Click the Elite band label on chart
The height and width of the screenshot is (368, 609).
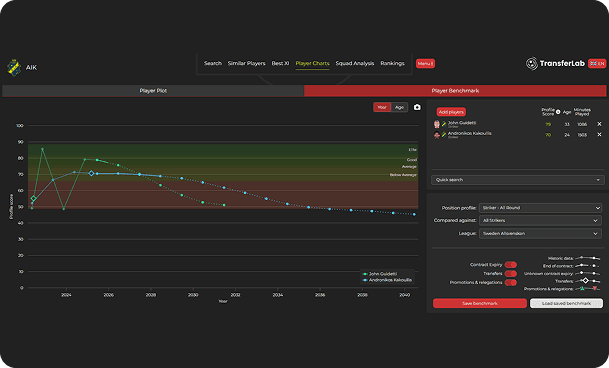412,150
